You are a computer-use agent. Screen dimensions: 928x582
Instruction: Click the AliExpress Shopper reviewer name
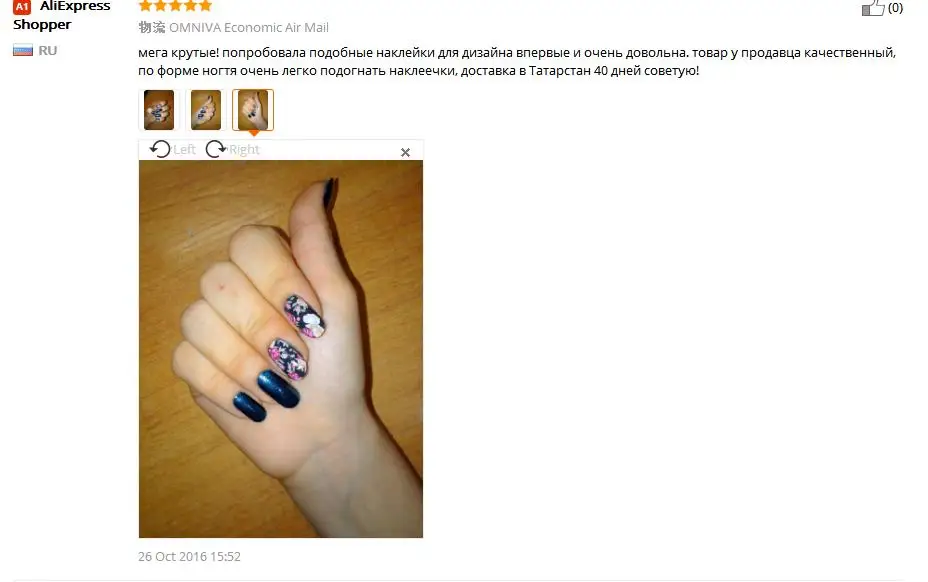click(62, 15)
